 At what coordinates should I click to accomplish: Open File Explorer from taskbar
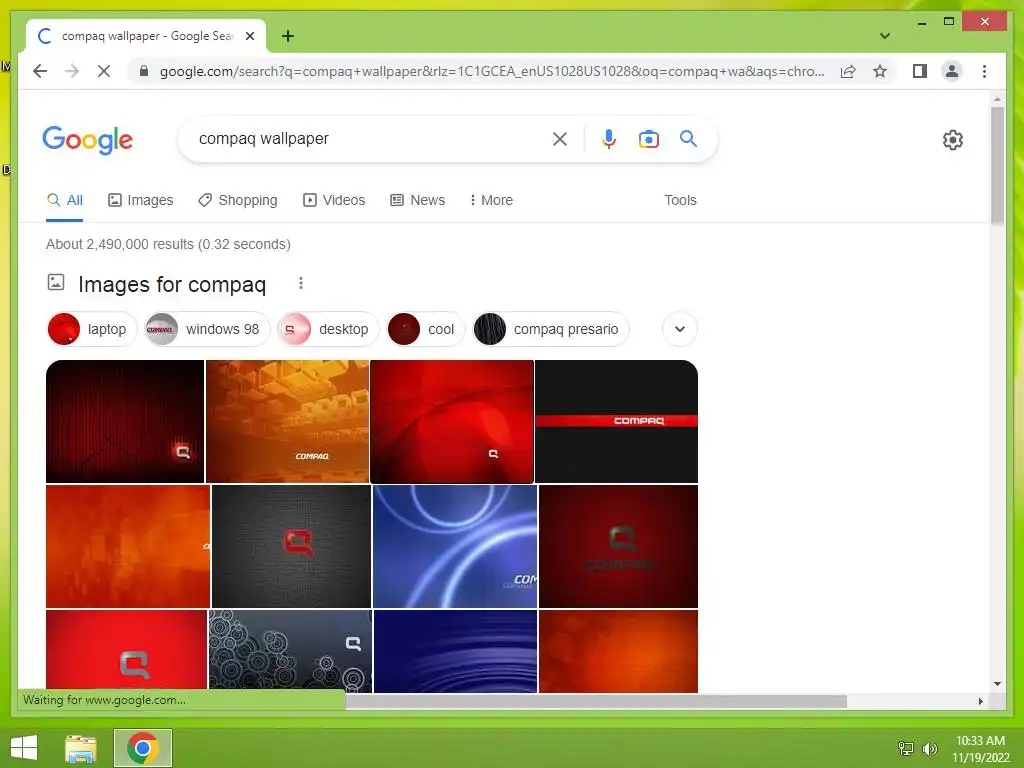point(81,748)
